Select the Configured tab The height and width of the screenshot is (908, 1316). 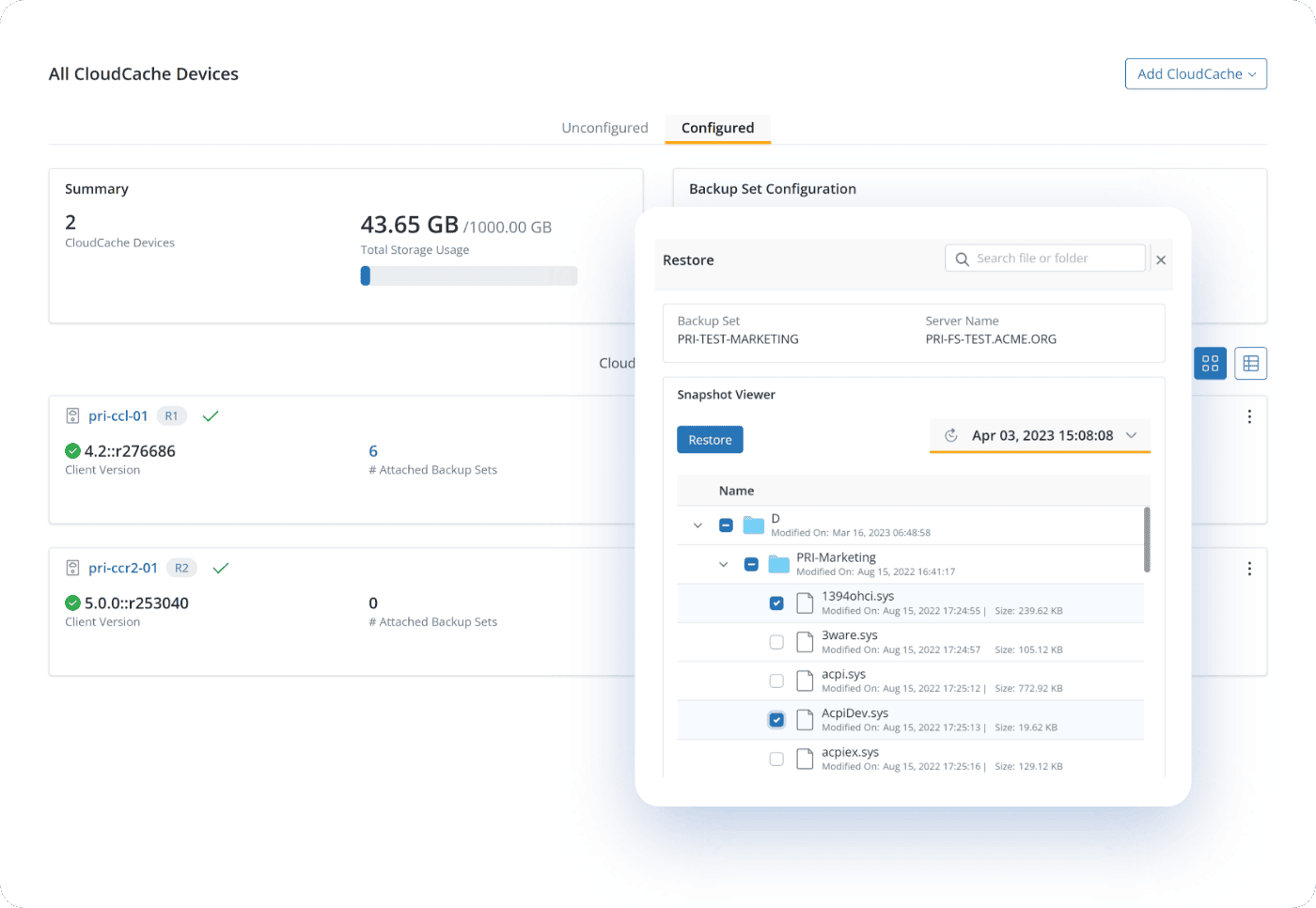(717, 128)
